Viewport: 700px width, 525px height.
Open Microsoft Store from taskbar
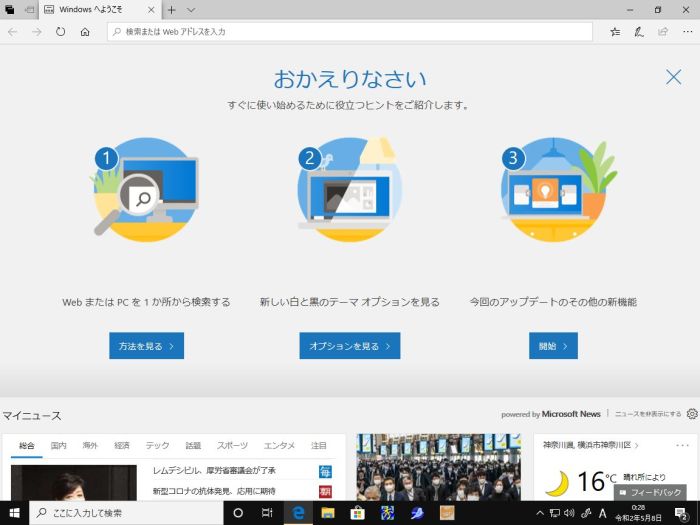click(357, 513)
